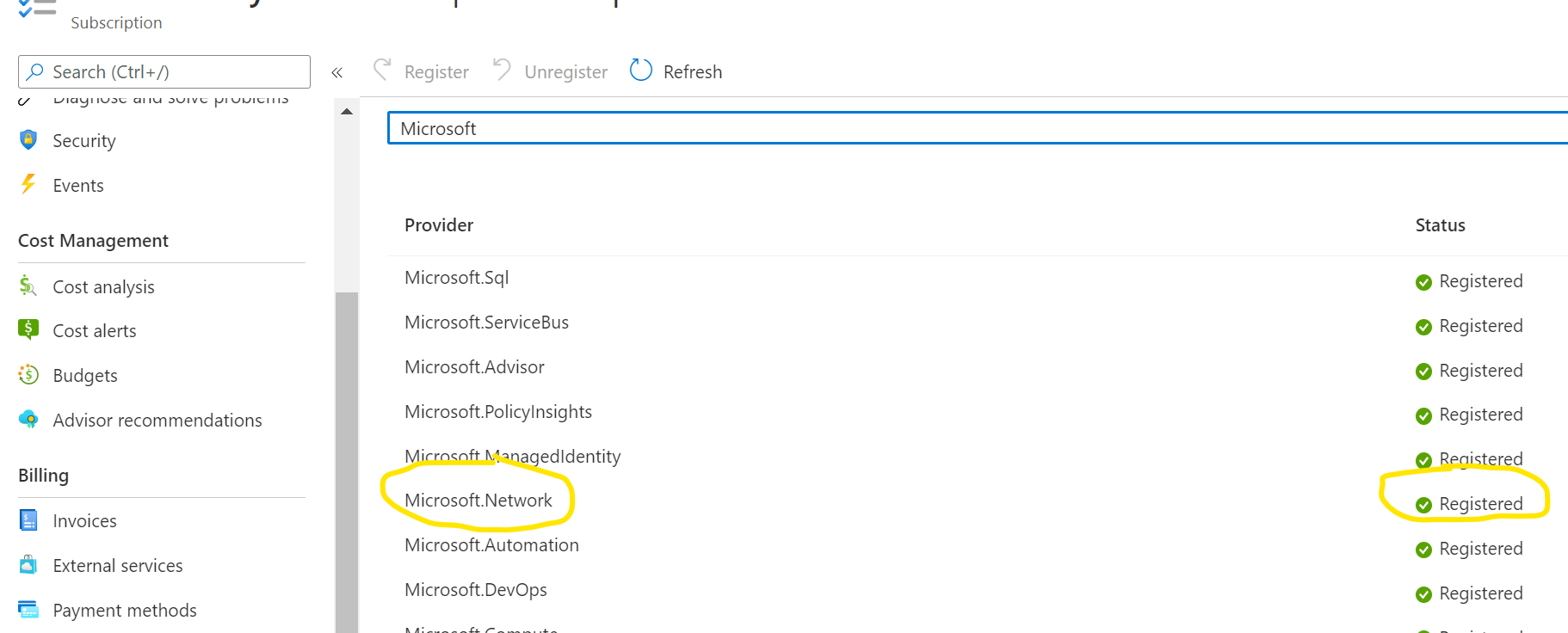Image resolution: width=1568 pixels, height=633 pixels.
Task: Sort by the Provider column header
Action: [439, 225]
